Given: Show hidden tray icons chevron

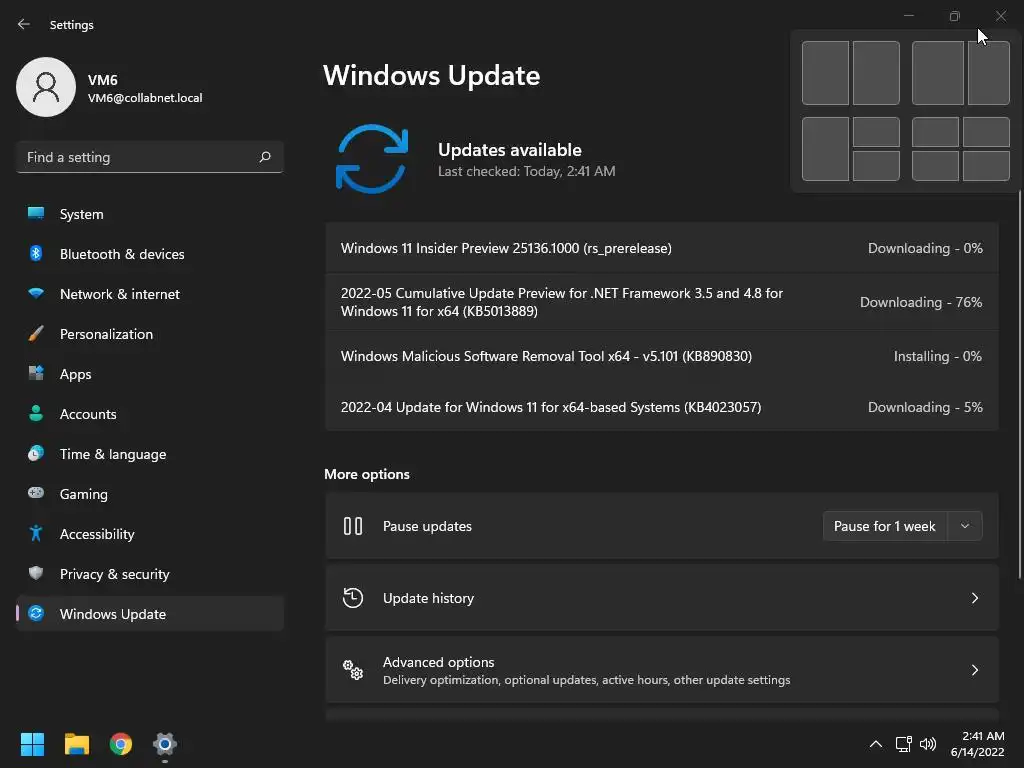Looking at the screenshot, I should 876,744.
